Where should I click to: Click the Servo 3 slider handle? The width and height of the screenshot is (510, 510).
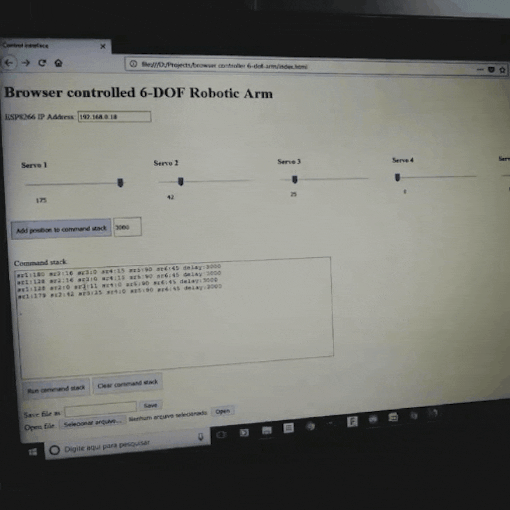point(294,180)
